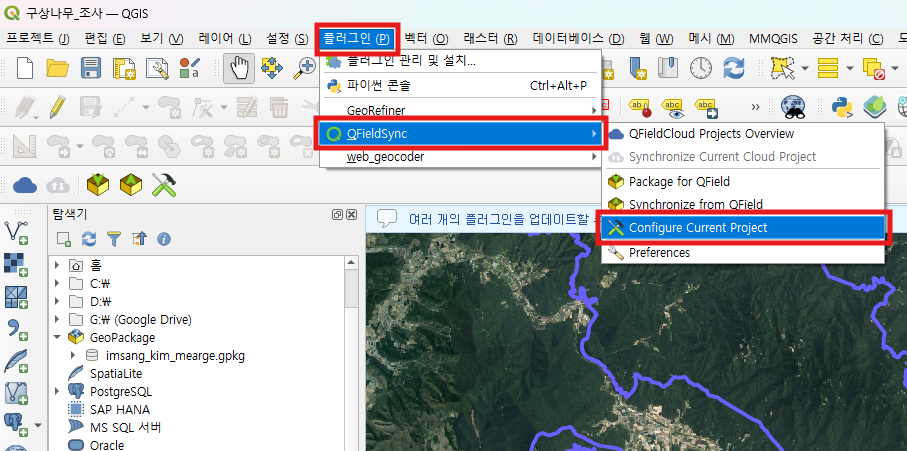The height and width of the screenshot is (451, 907).
Task: Click the move label tool icon
Action: (x=706, y=106)
